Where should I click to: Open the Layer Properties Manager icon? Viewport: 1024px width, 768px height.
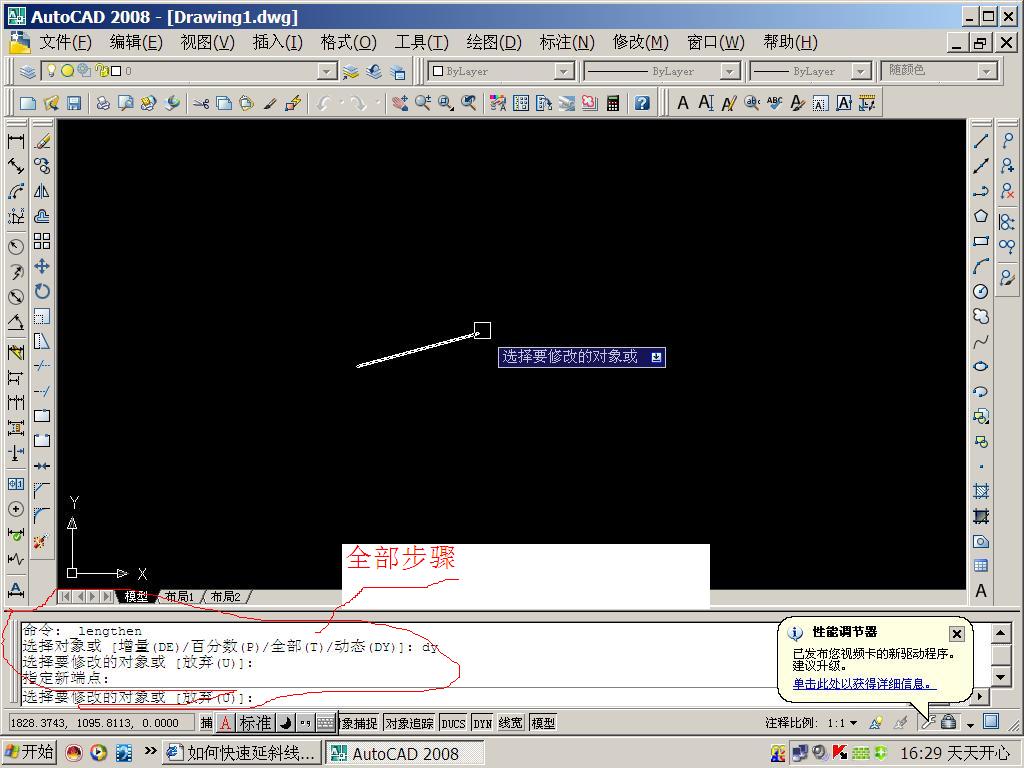click(27, 71)
